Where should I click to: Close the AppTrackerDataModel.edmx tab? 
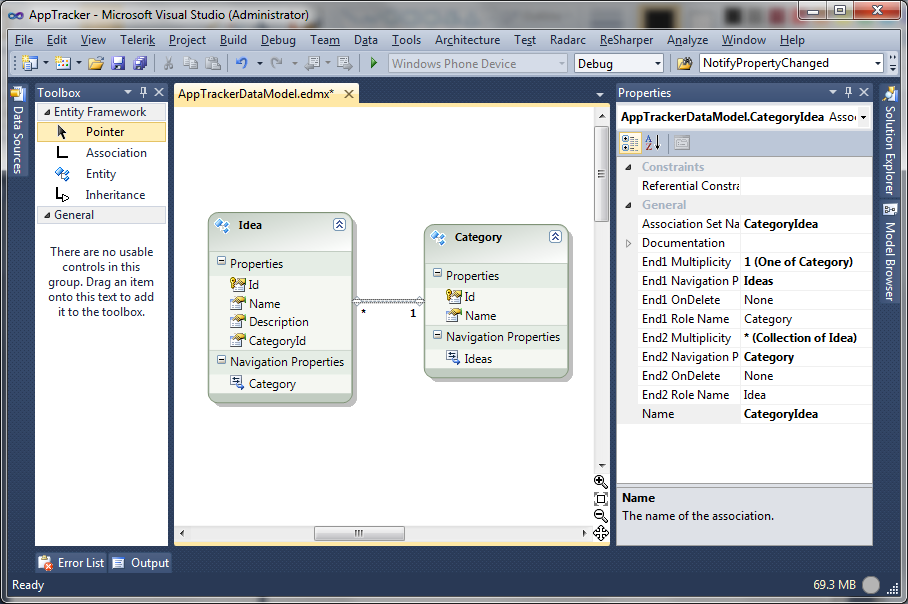point(349,94)
